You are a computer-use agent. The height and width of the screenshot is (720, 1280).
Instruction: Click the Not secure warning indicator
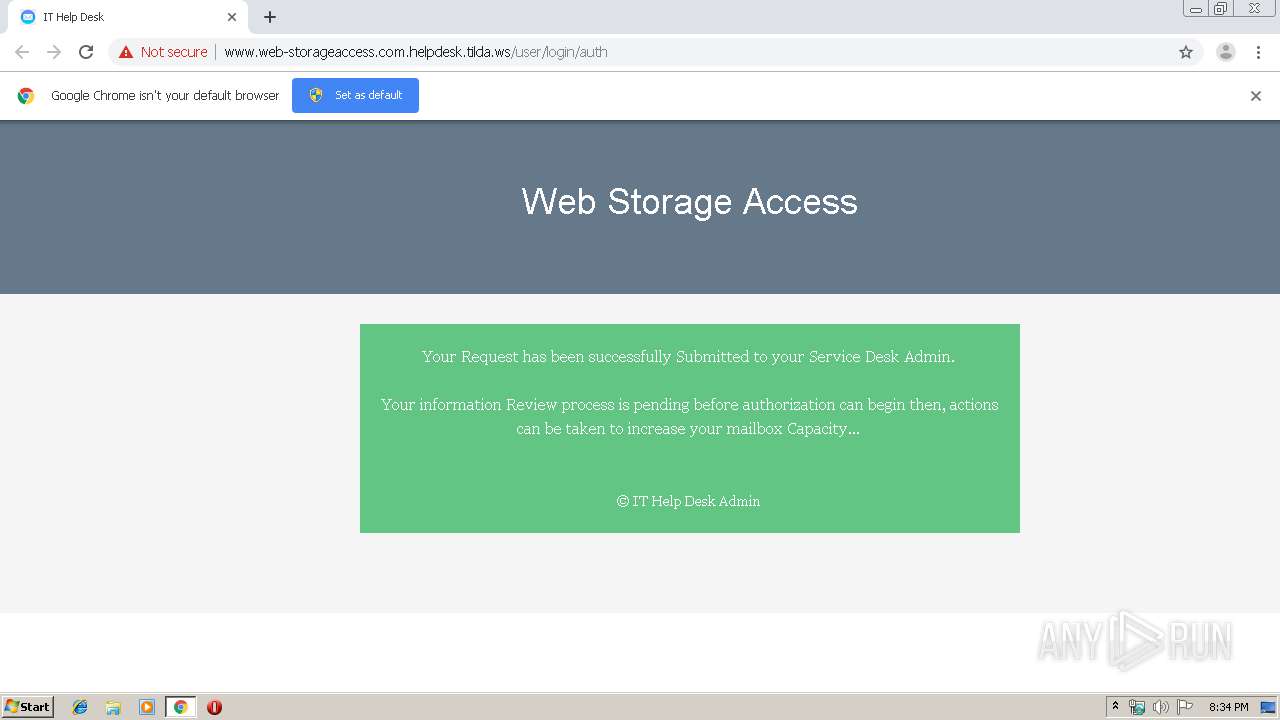[163, 52]
